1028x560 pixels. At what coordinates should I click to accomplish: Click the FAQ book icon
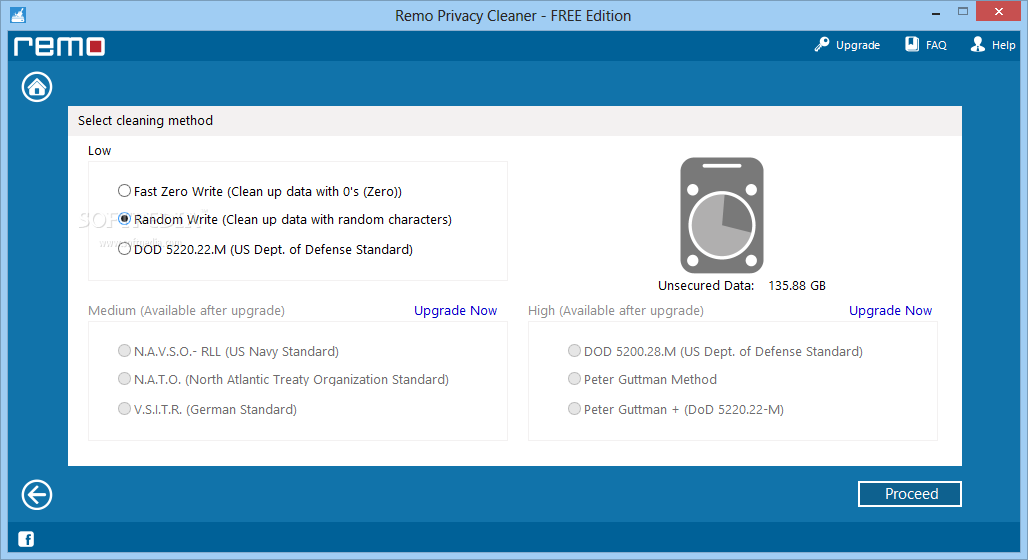912,44
